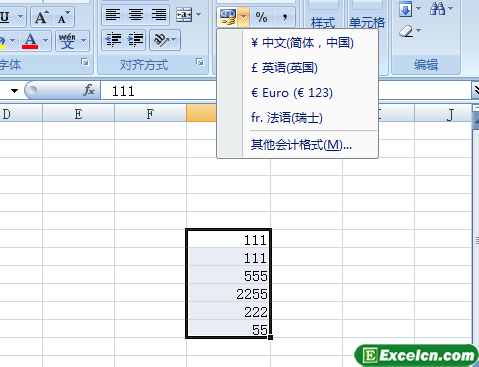This screenshot has width=479, height=367.
Task: Expand phonetic guide dropdown arrow
Action: pos(83,41)
